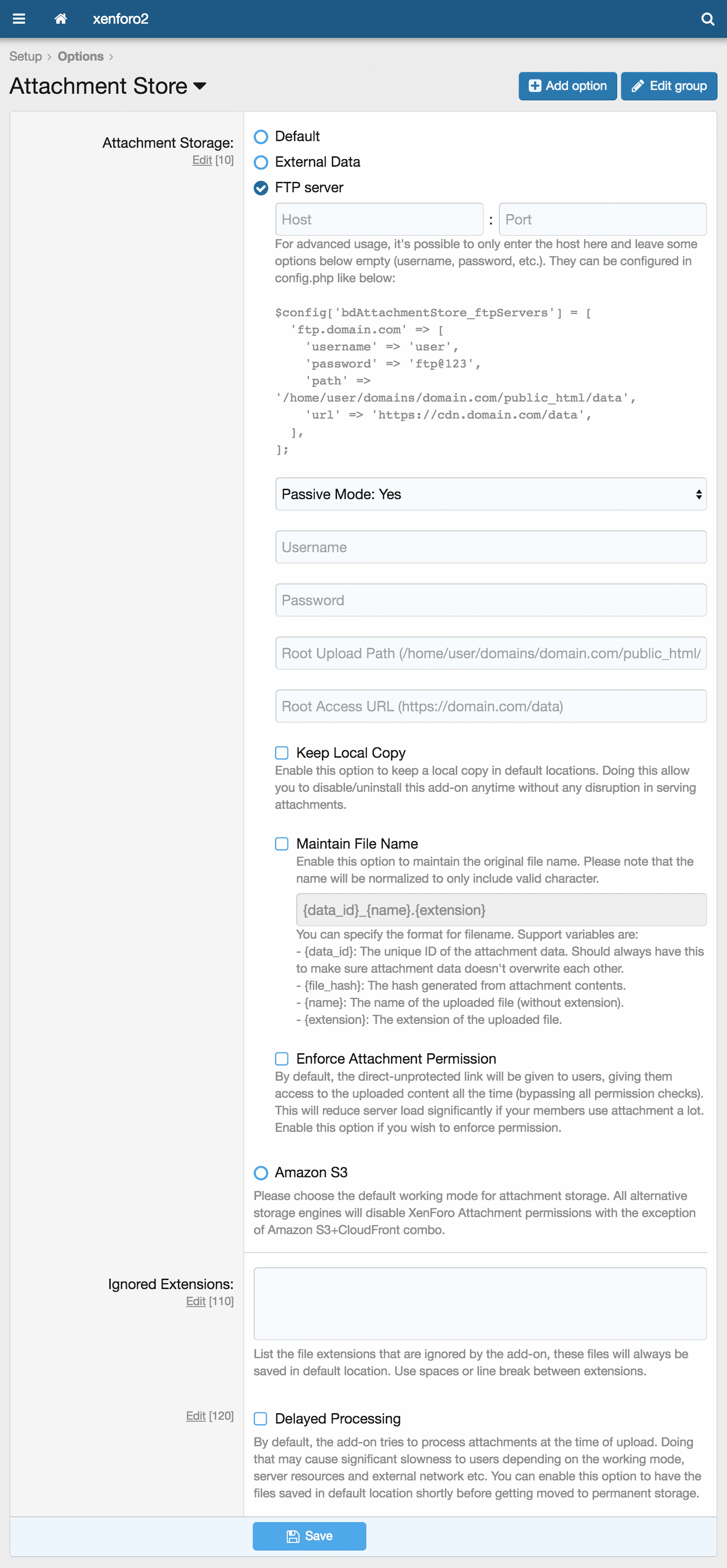Open the hamburger navigation menu
The image size is (727, 1568).
(19, 19)
